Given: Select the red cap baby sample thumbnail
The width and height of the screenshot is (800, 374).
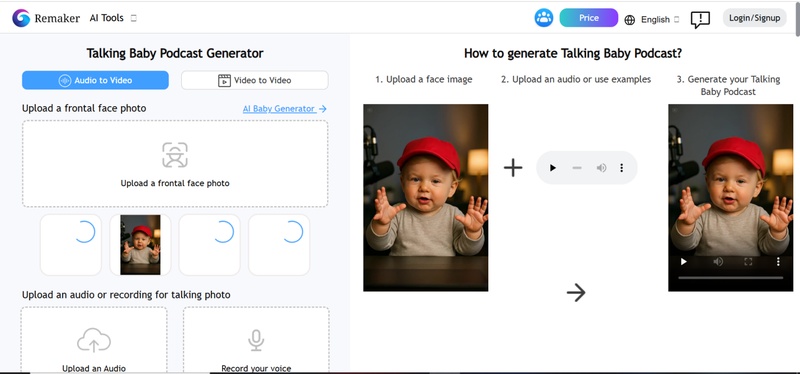Looking at the screenshot, I should 140,245.
